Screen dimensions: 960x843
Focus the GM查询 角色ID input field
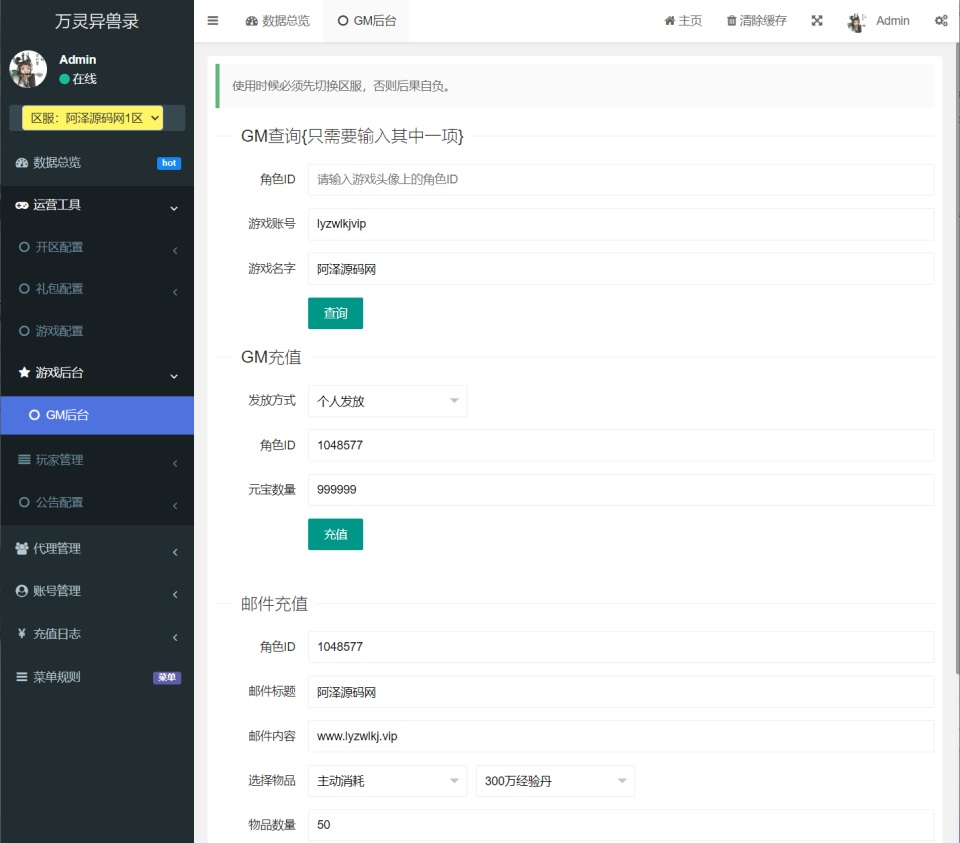(x=621, y=179)
